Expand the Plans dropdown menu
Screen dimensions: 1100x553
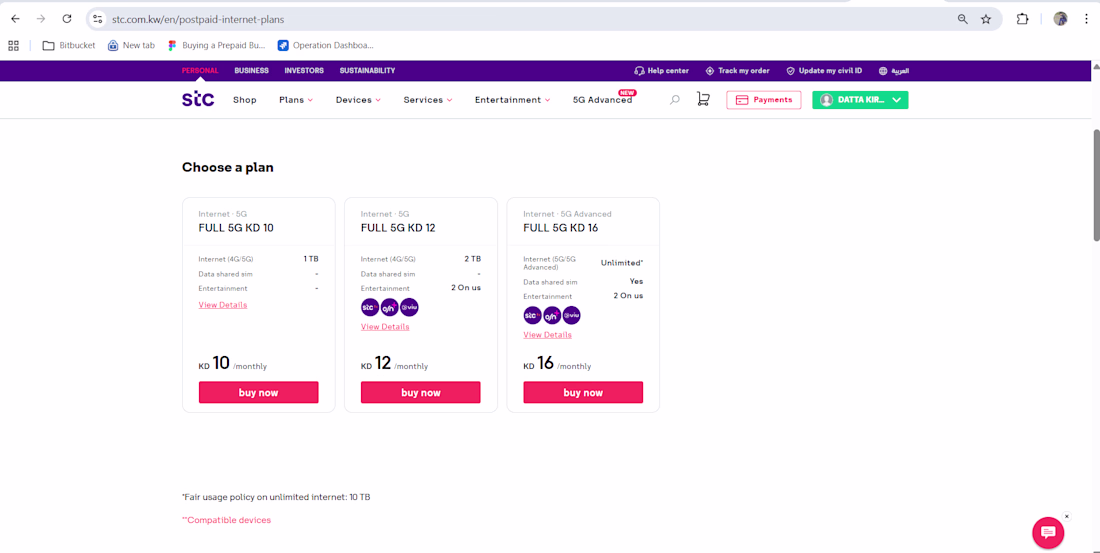tap(296, 100)
